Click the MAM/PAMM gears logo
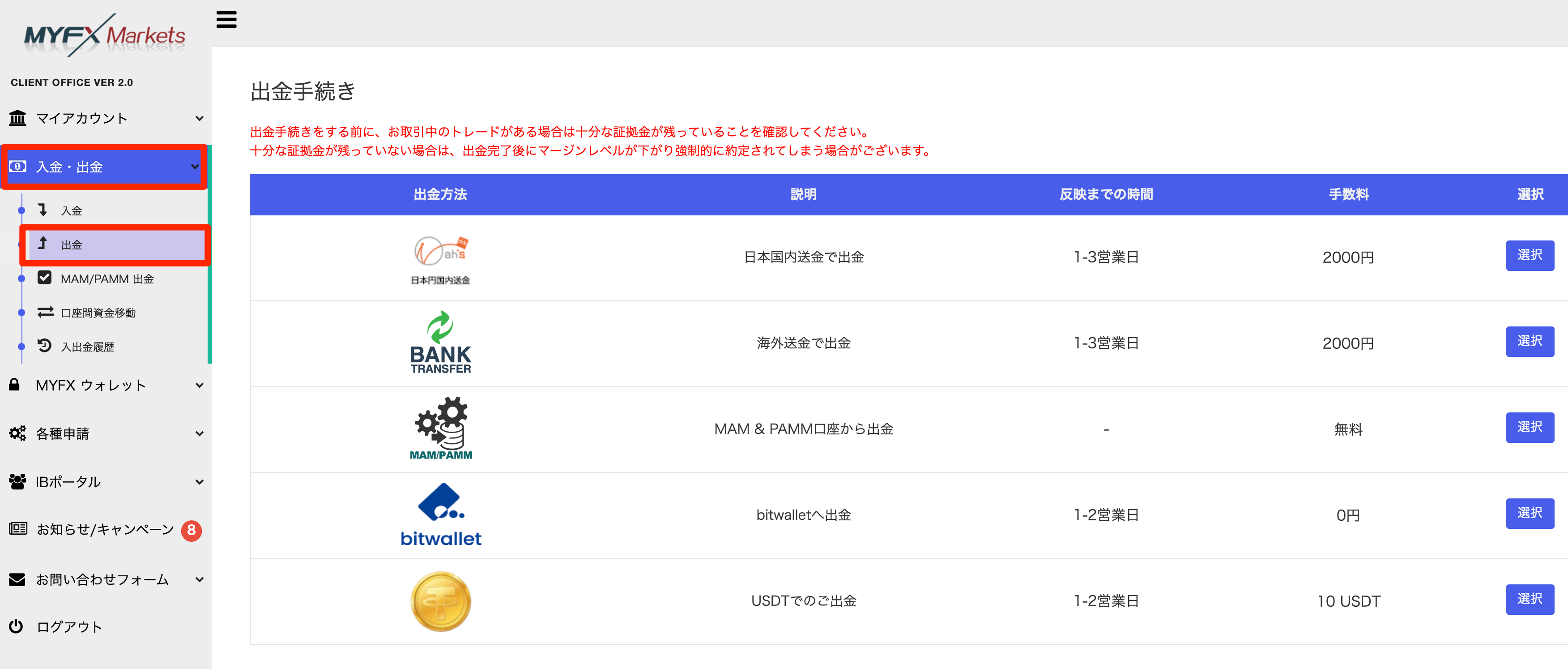This screenshot has width=1568, height=669. coord(441,429)
